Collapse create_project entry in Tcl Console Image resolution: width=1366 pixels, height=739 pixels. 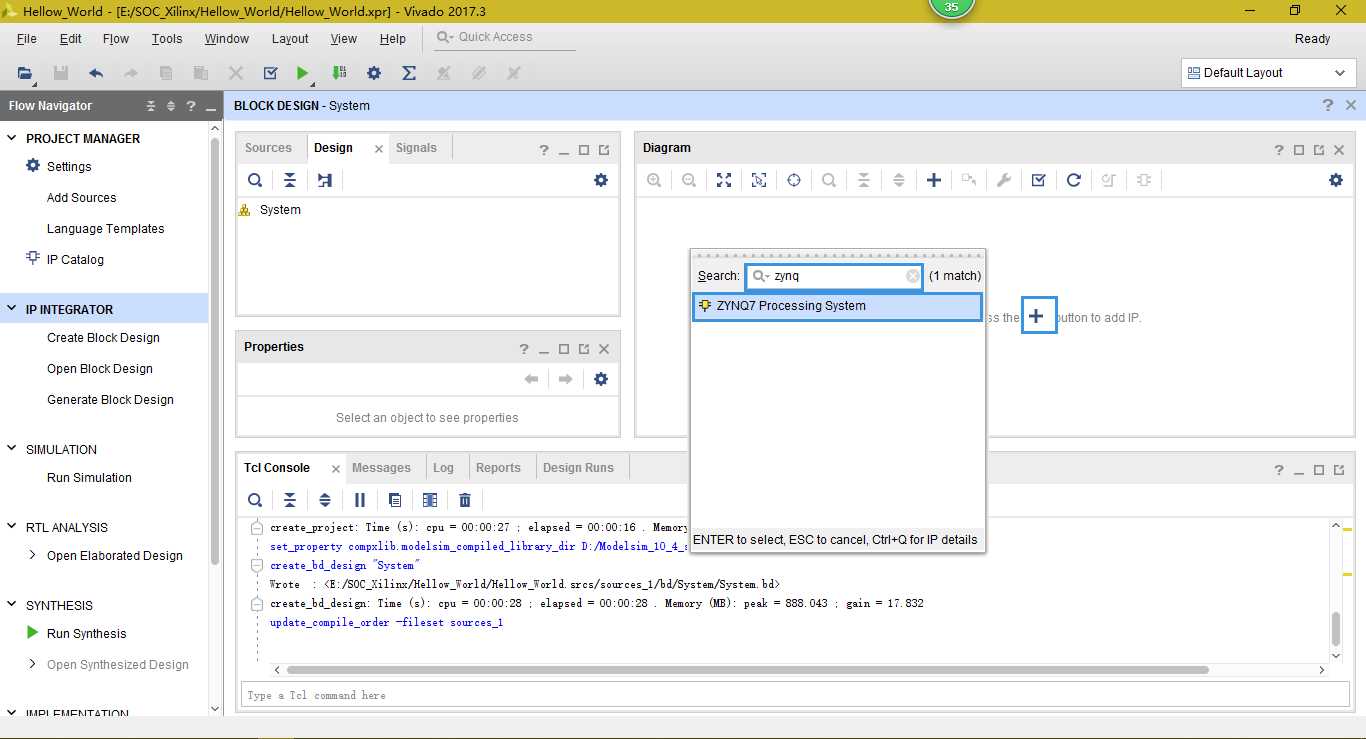click(257, 527)
